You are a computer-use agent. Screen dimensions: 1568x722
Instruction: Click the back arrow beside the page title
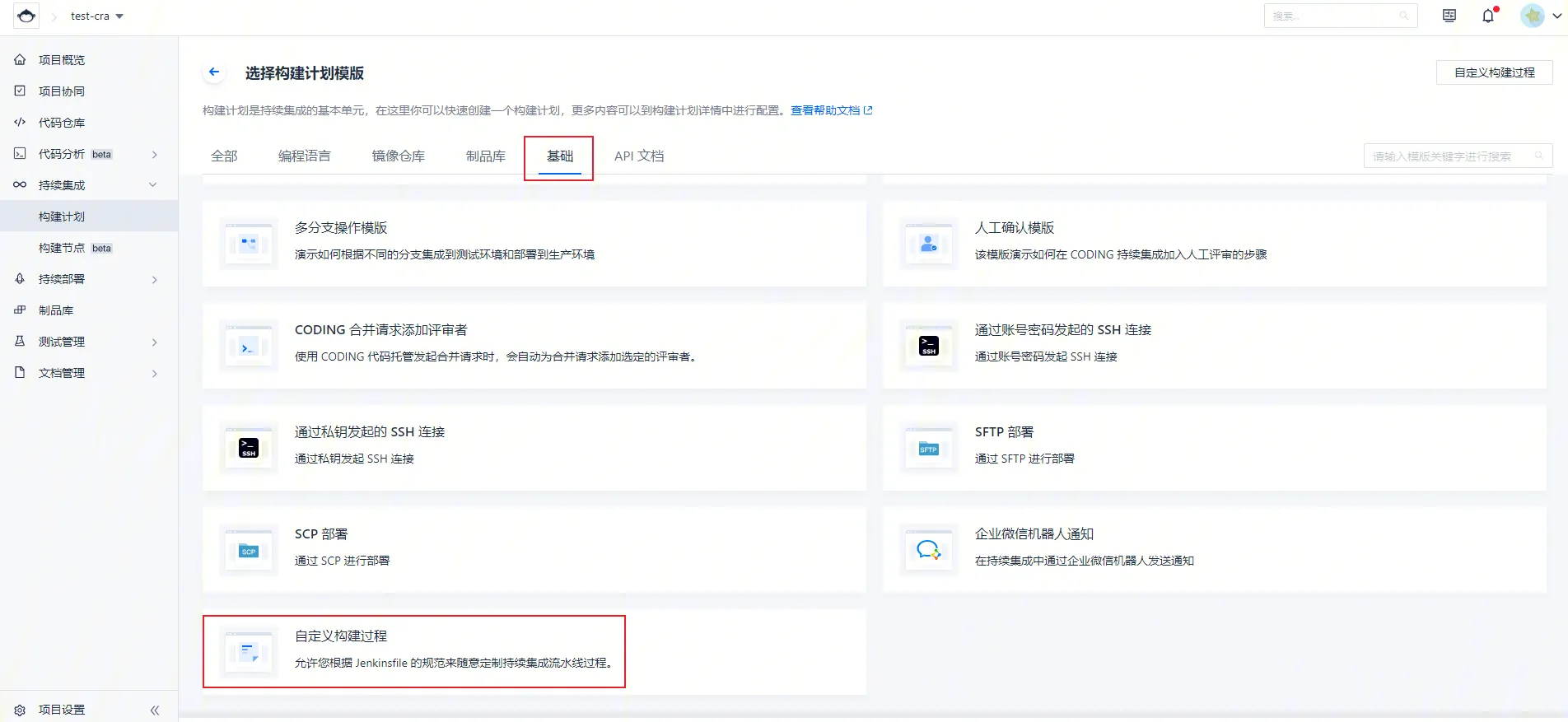(x=214, y=72)
